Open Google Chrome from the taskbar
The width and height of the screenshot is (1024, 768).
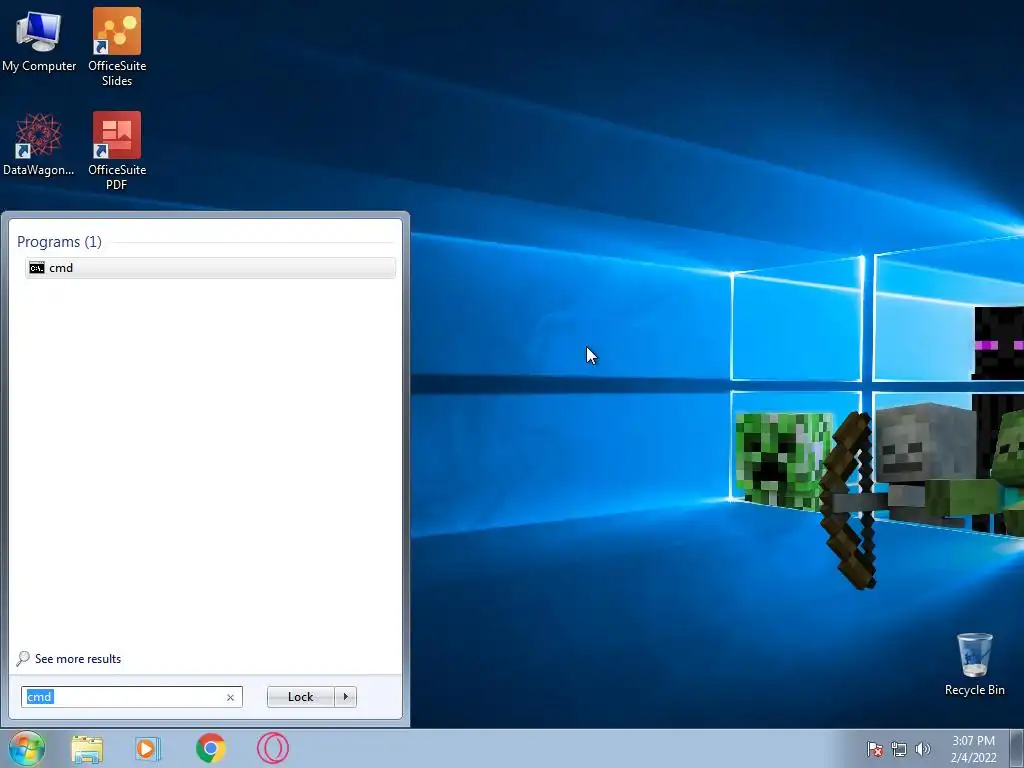[x=210, y=748]
